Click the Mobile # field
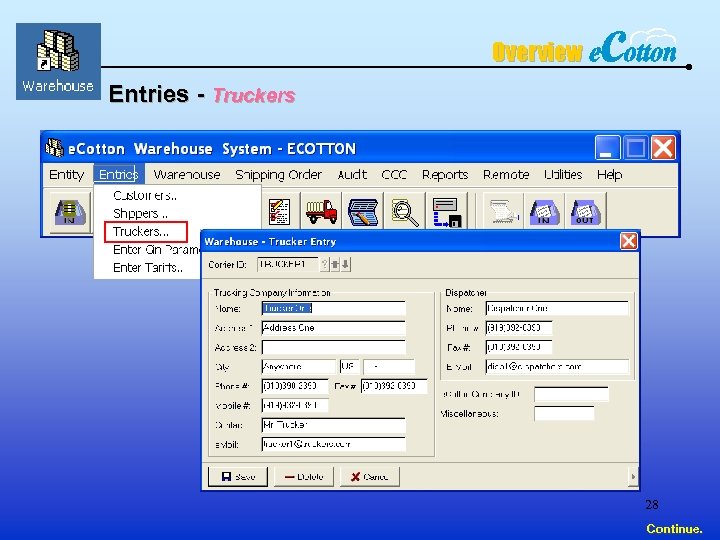The image size is (720, 540). (295, 405)
